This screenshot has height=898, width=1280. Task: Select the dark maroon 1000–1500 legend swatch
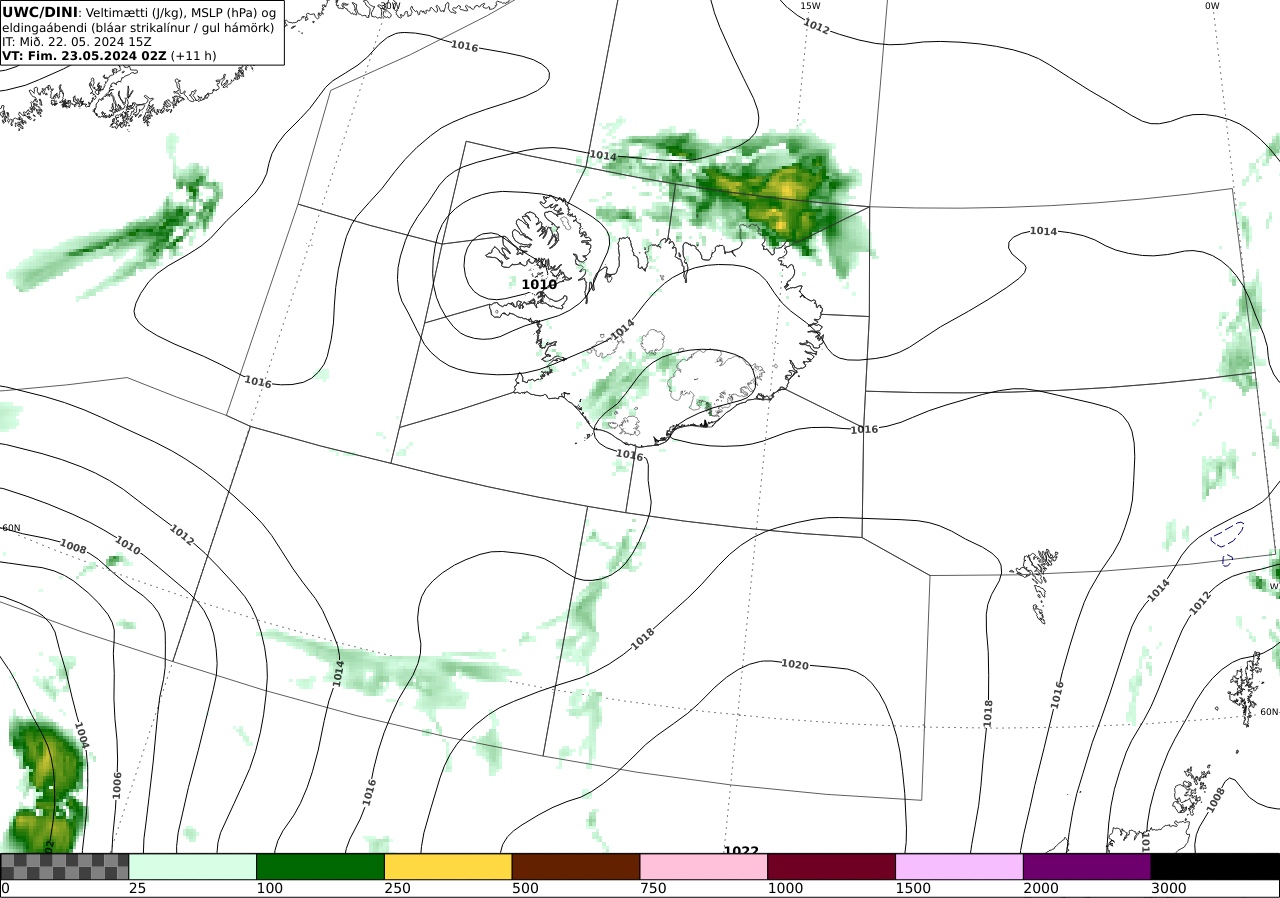(832, 866)
